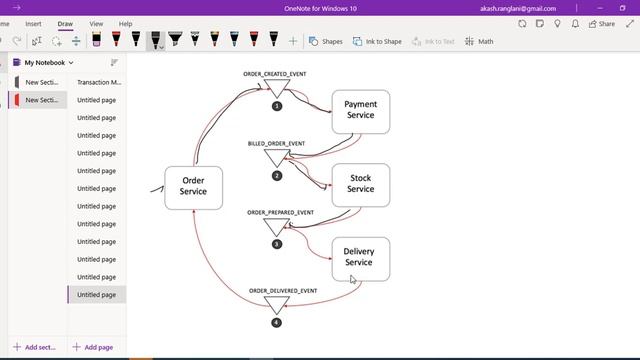Select the blue-banded pen
The height and width of the screenshot is (360, 640).
(x=234, y=39)
